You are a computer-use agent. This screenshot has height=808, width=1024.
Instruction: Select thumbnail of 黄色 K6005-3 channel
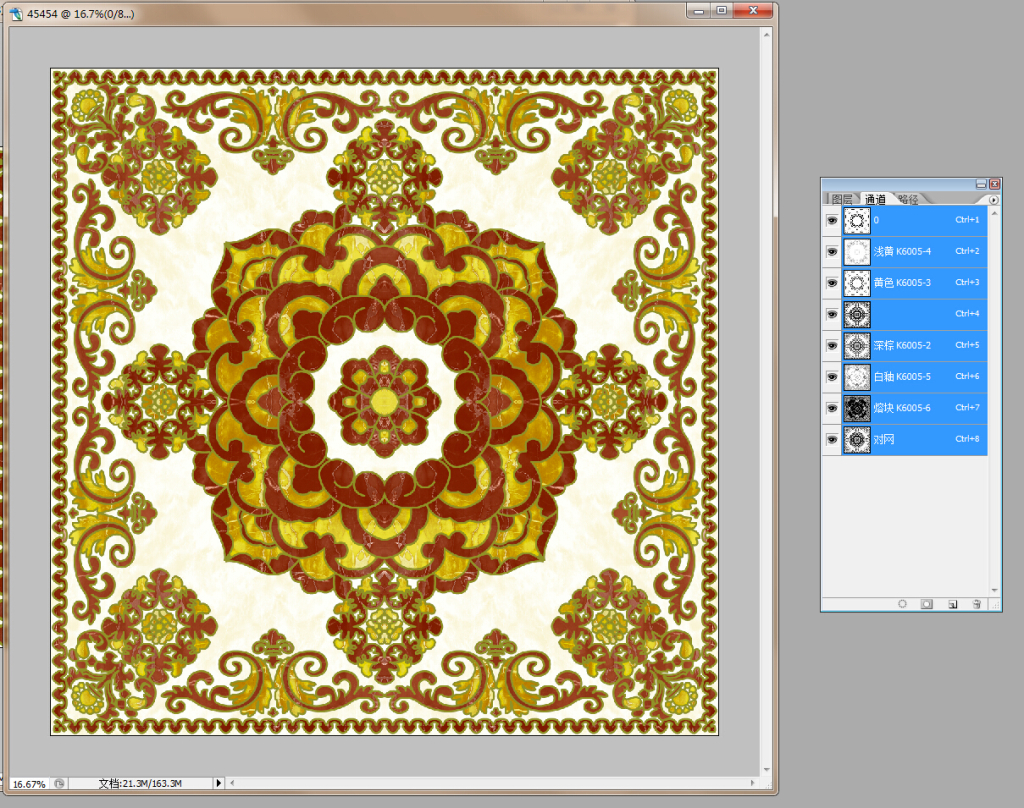(857, 283)
